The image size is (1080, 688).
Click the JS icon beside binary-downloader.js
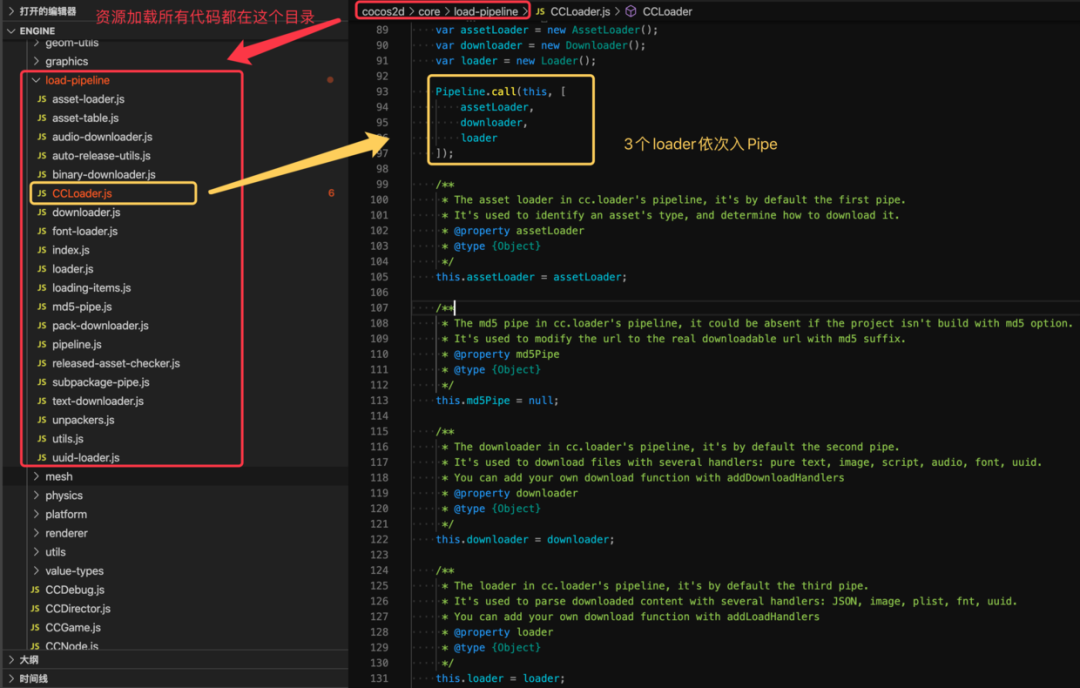(x=42, y=174)
